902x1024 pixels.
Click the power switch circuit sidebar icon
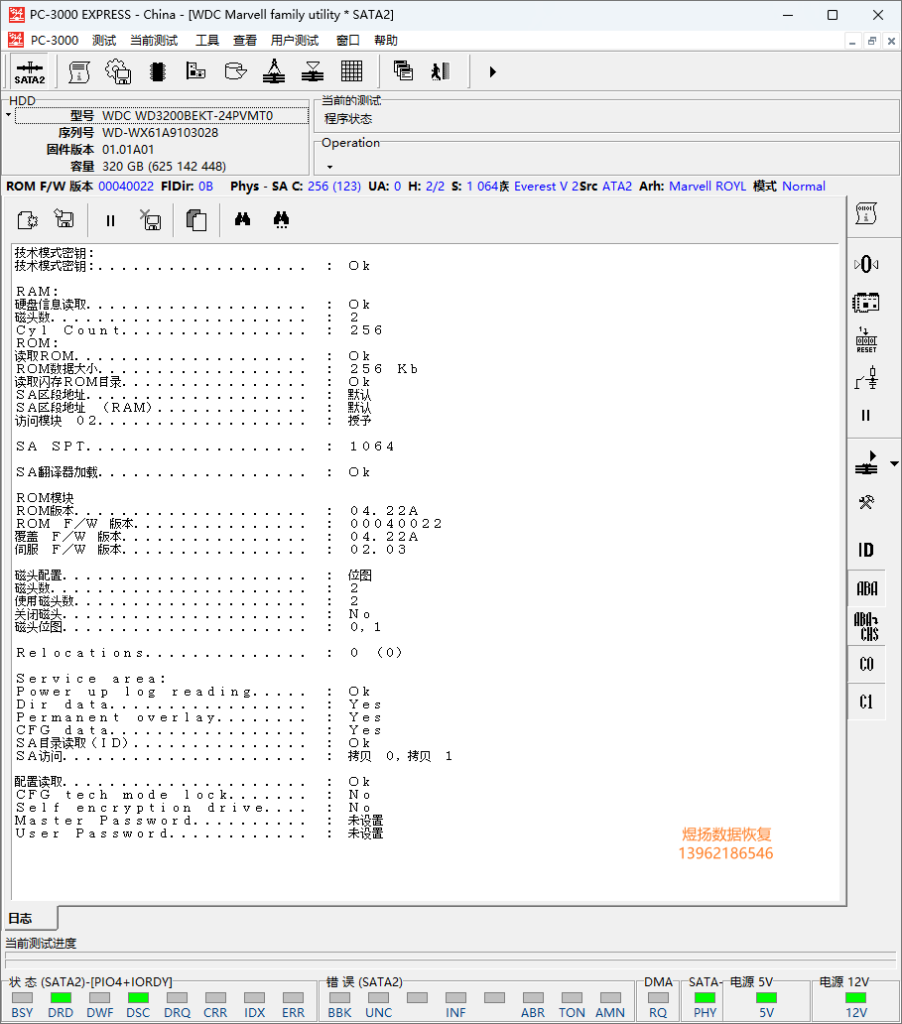[866, 378]
